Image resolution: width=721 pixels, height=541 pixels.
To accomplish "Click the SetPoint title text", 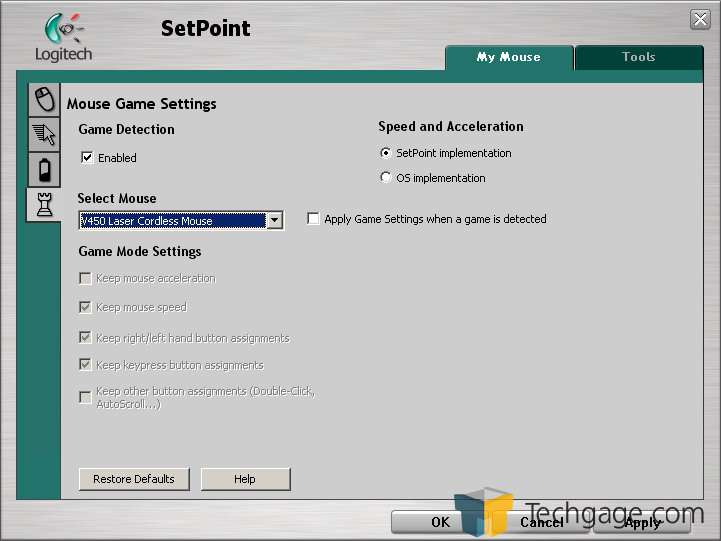I will click(x=206, y=28).
